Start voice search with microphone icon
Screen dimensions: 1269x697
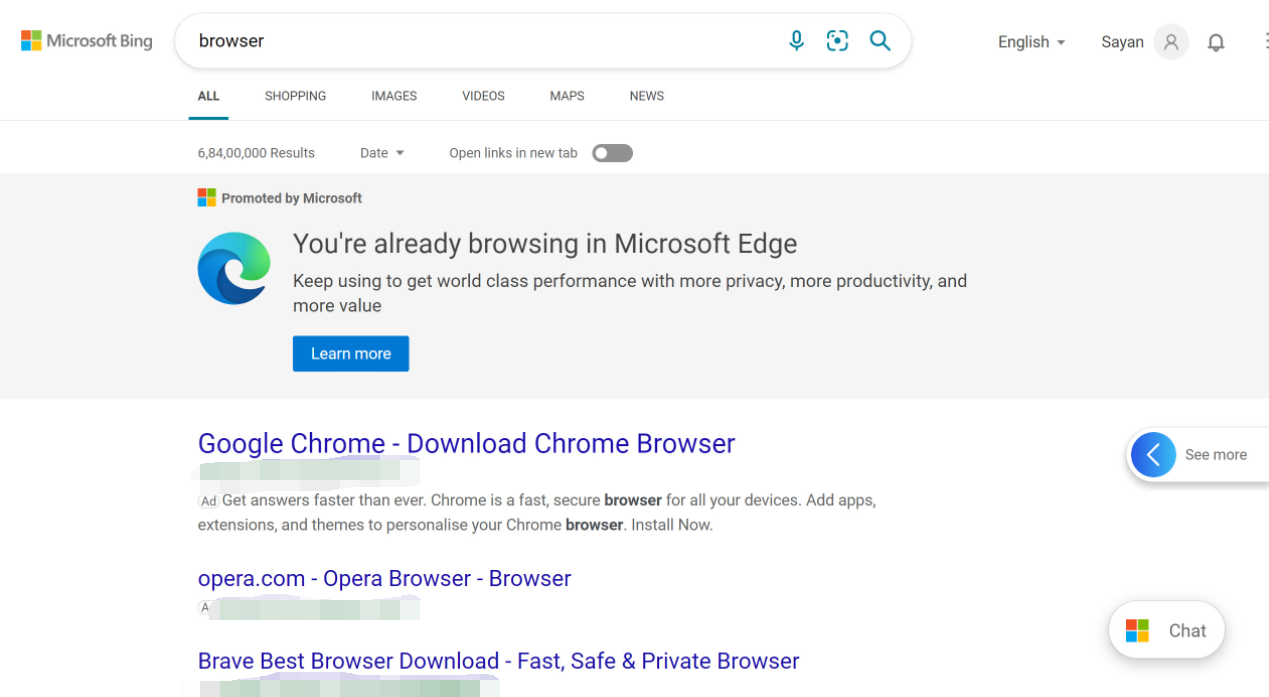click(796, 41)
